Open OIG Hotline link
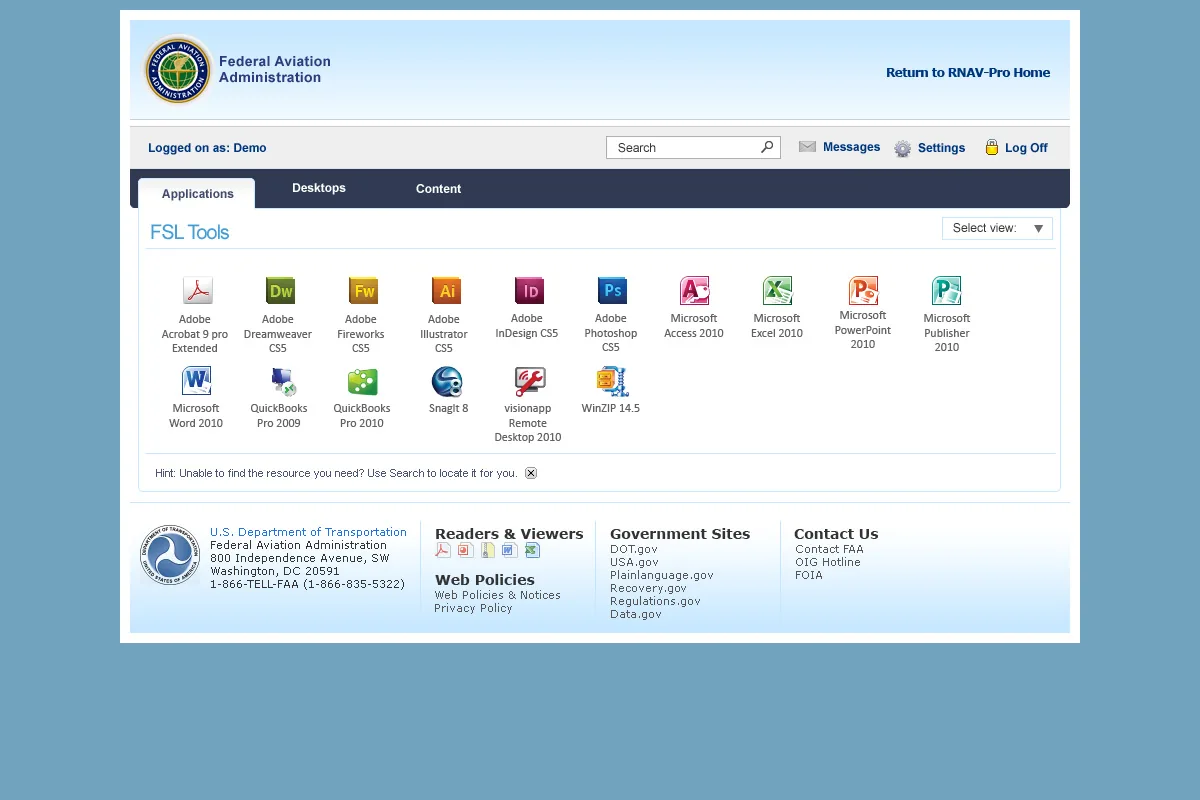This screenshot has width=1200, height=800. [x=828, y=562]
